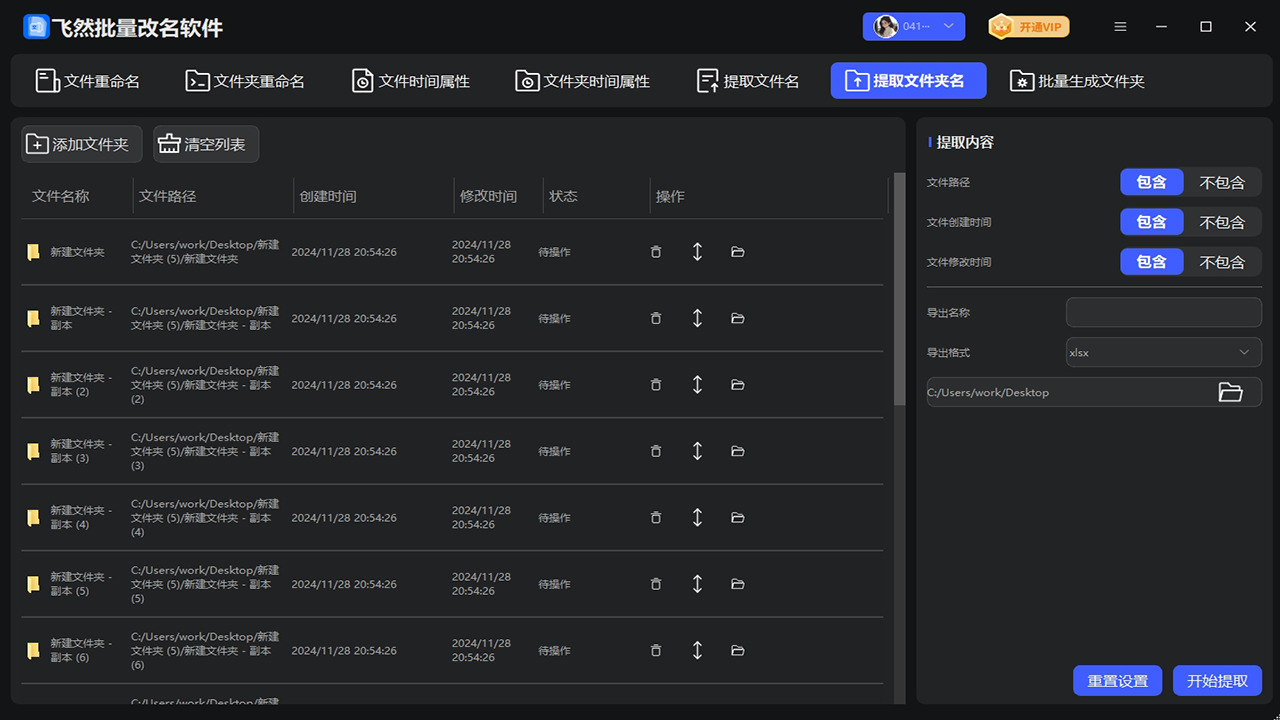Set 文件创建时间 to 包含

point(1151,222)
